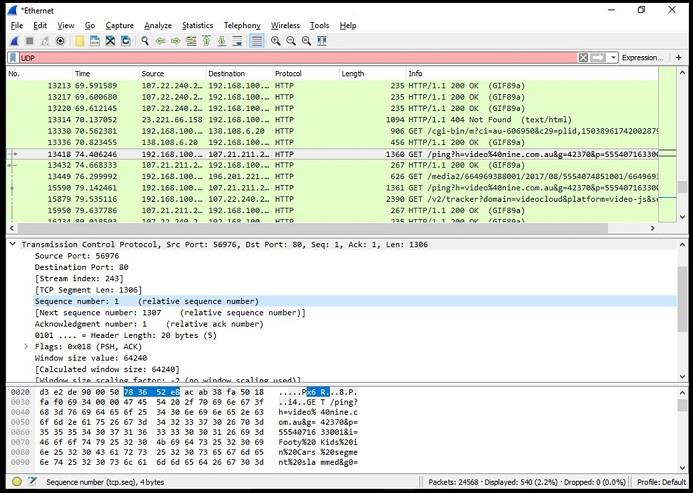Open the Go menu
Viewport: 693px width, 493px height.
pos(90,26)
